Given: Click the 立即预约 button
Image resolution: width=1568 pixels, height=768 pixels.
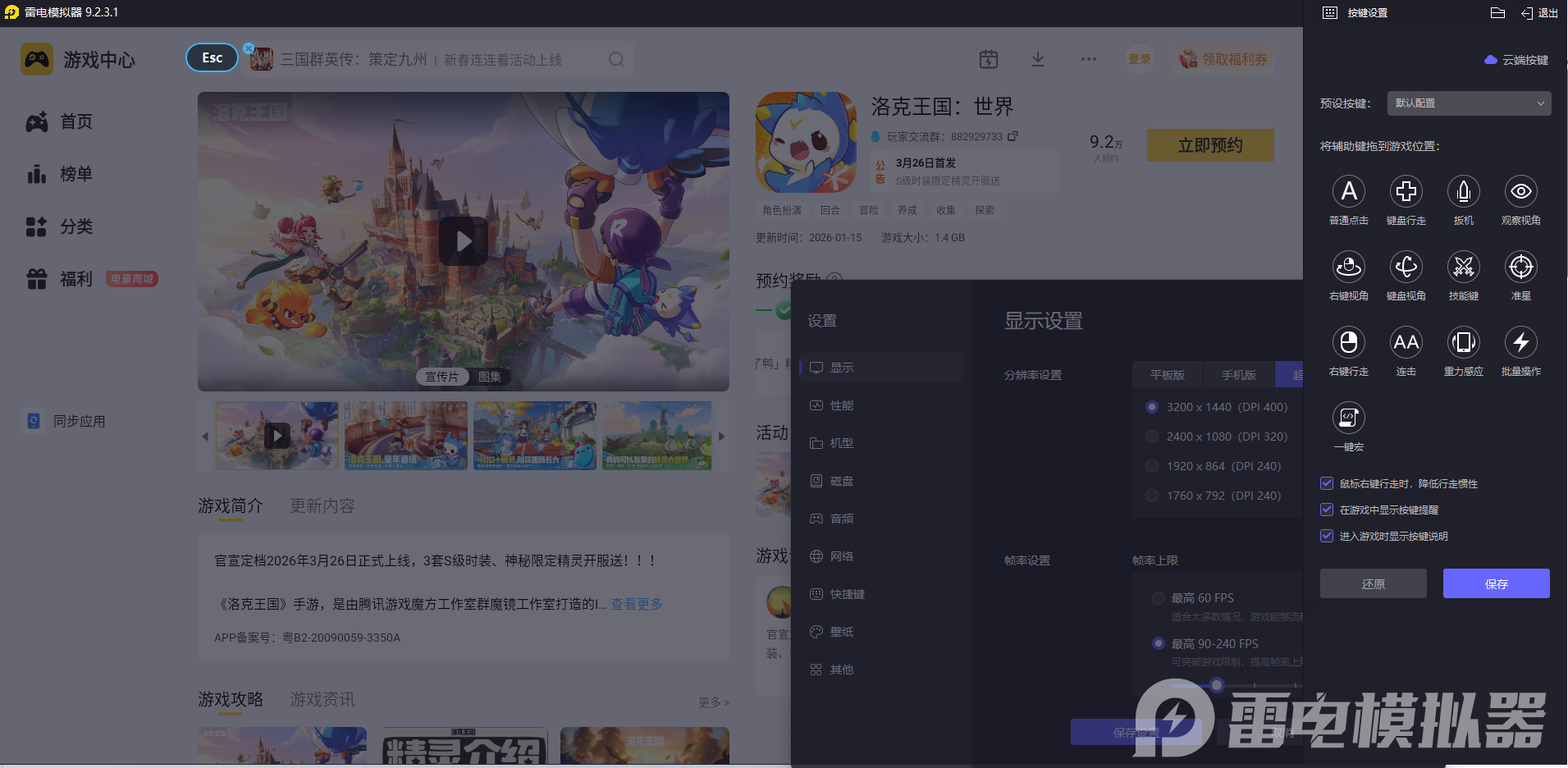Looking at the screenshot, I should [1210, 145].
